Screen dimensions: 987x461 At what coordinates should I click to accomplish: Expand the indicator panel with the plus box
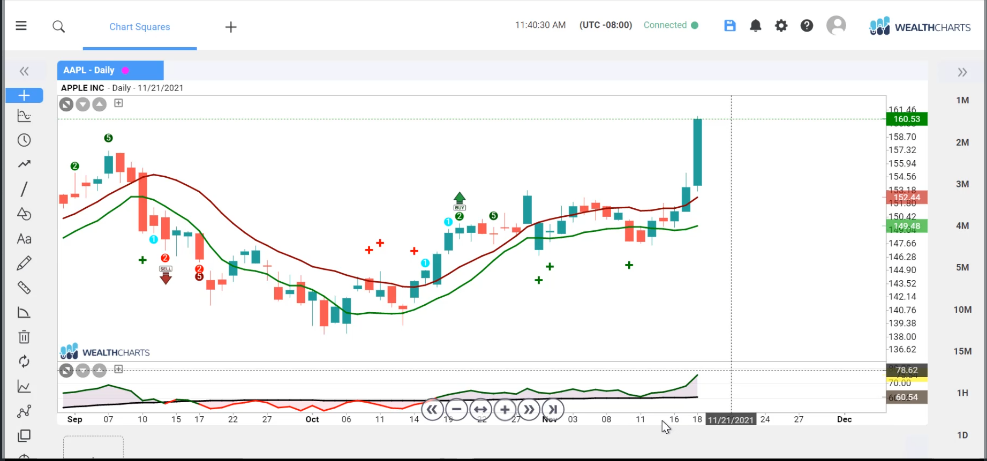118,370
